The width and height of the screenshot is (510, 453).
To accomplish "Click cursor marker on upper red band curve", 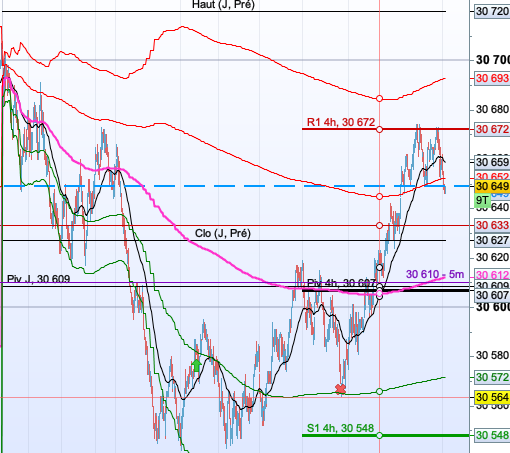I will click(379, 98).
